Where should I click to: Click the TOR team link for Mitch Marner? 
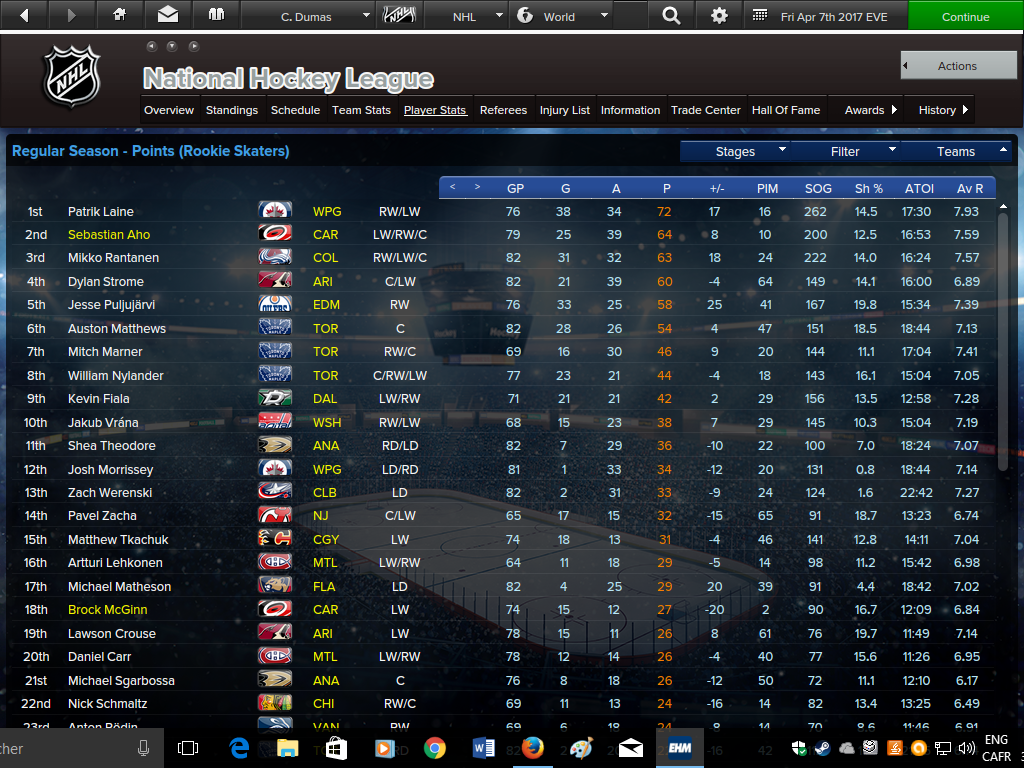(325, 351)
